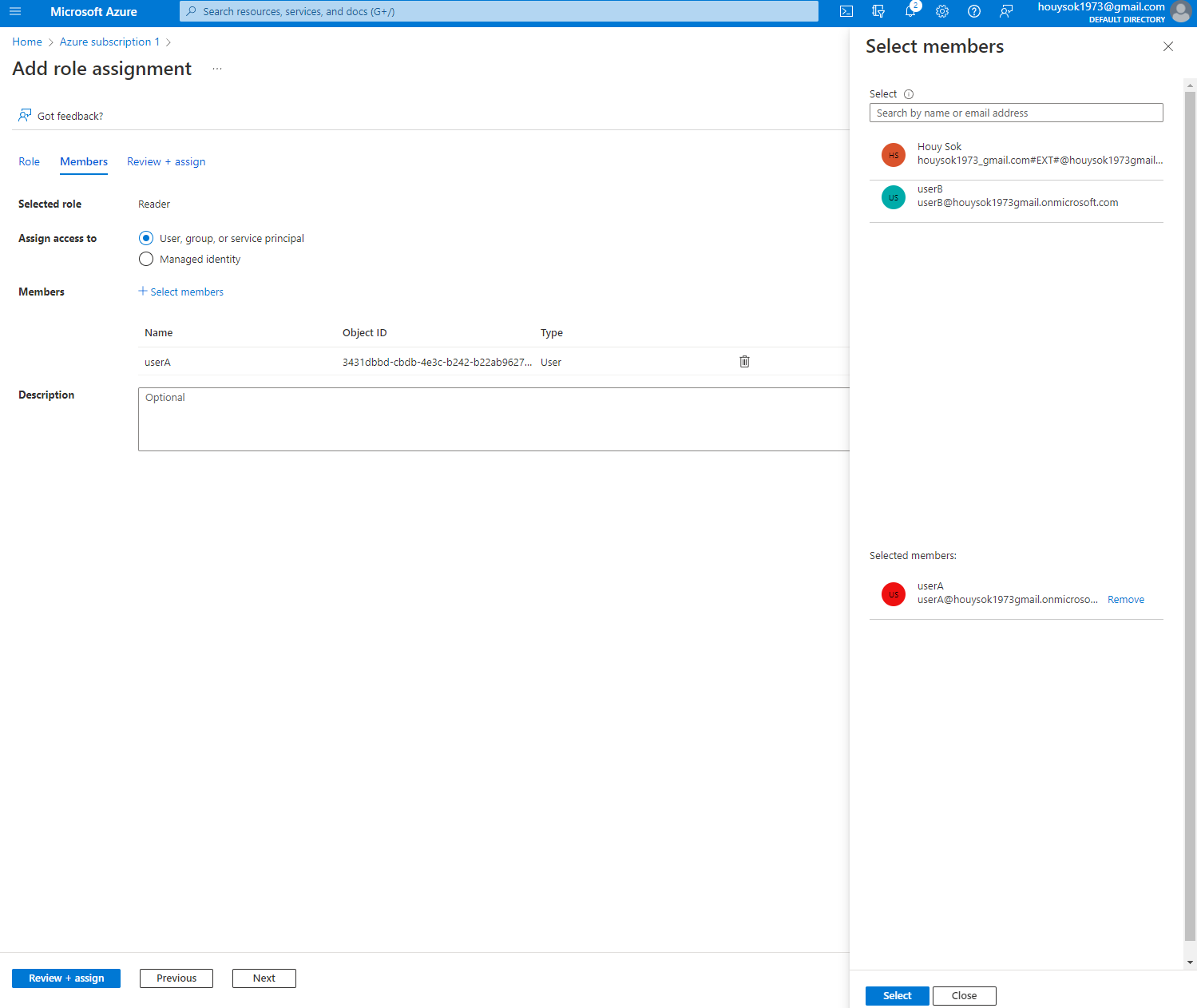
Task: Open the account avatar menu
Action: pos(1180,12)
